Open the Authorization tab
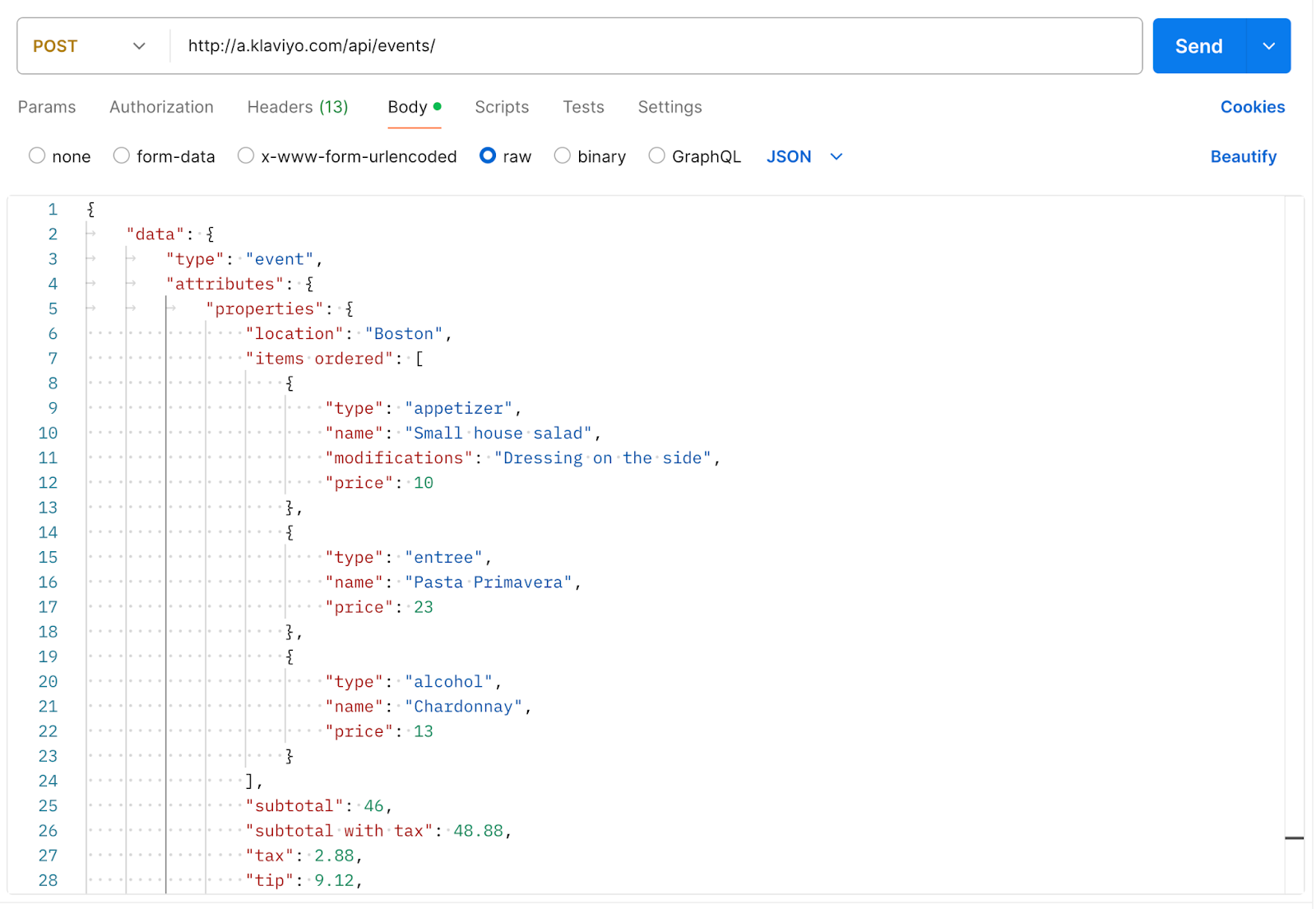Image resolution: width=1316 pixels, height=909 pixels. coord(161,107)
